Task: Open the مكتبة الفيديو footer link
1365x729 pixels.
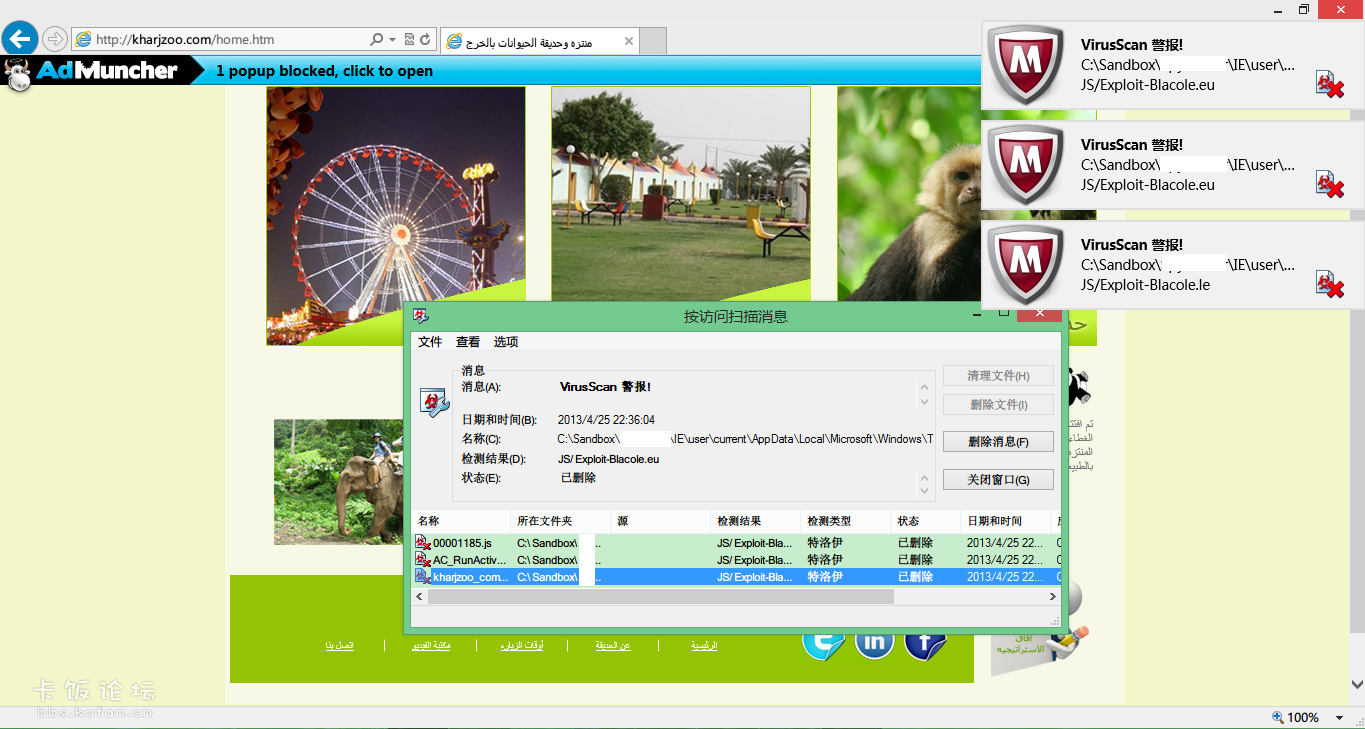Action: point(431,646)
